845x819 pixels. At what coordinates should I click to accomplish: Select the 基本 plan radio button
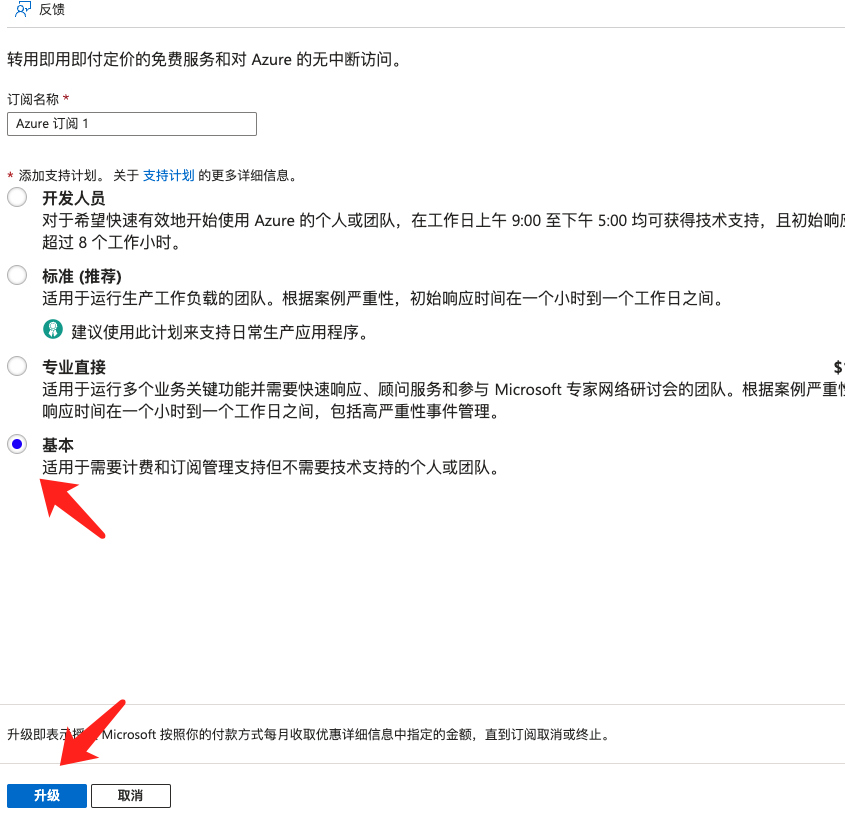tap(17, 444)
